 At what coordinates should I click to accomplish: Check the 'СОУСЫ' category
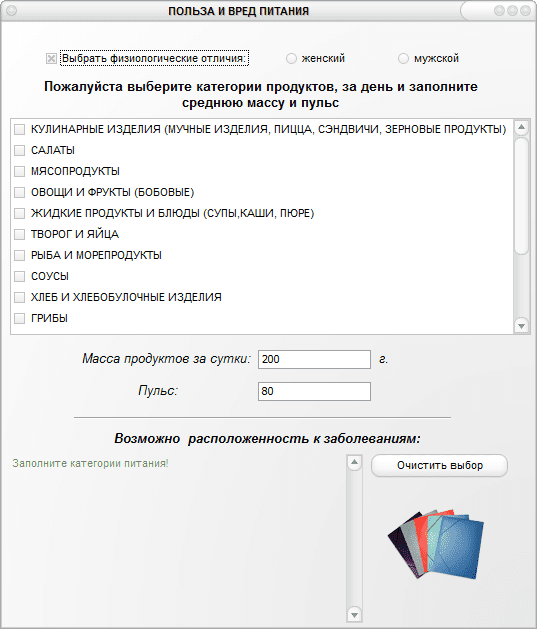click(19, 276)
